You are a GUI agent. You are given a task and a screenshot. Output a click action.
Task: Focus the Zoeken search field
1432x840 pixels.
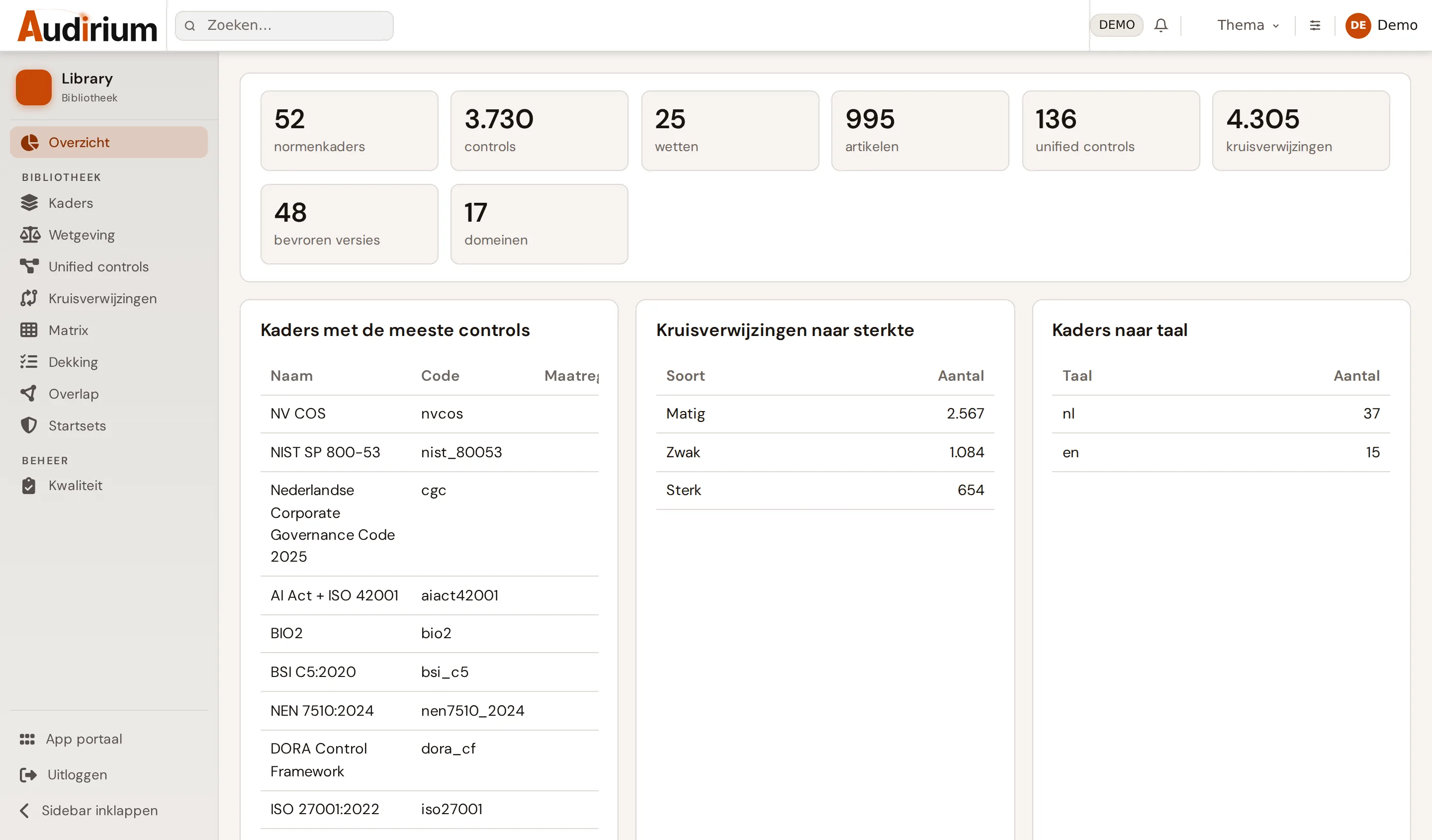pyautogui.click(x=284, y=25)
